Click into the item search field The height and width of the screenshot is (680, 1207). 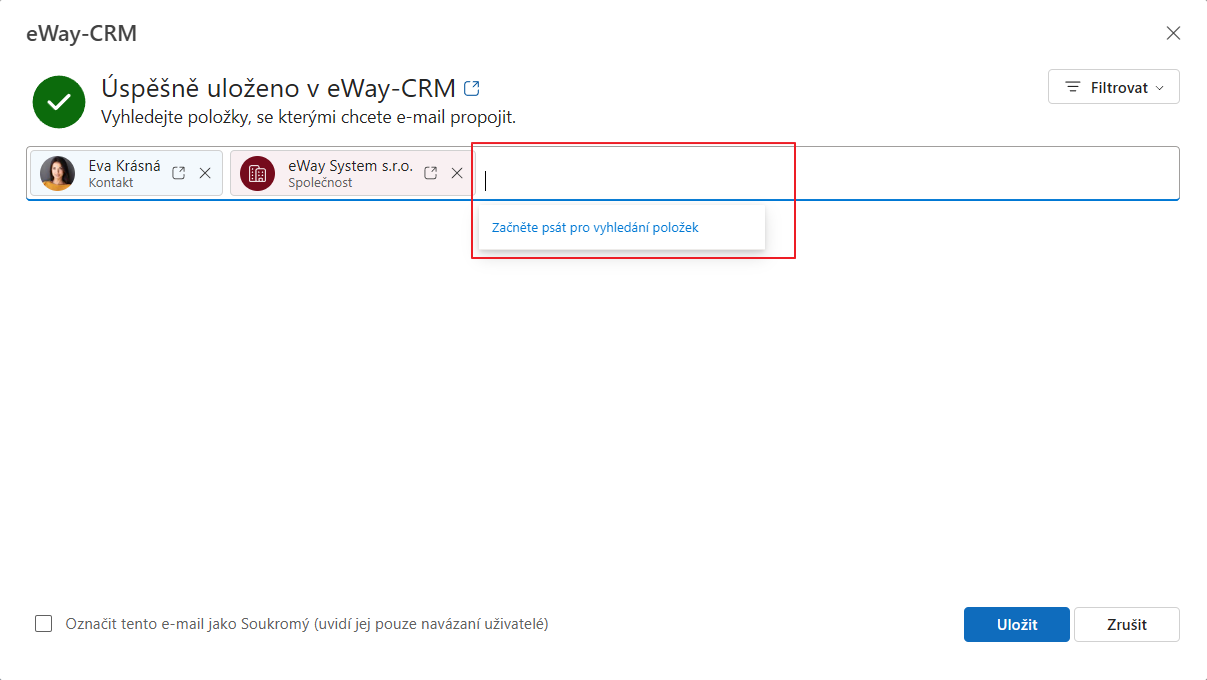[828, 174]
